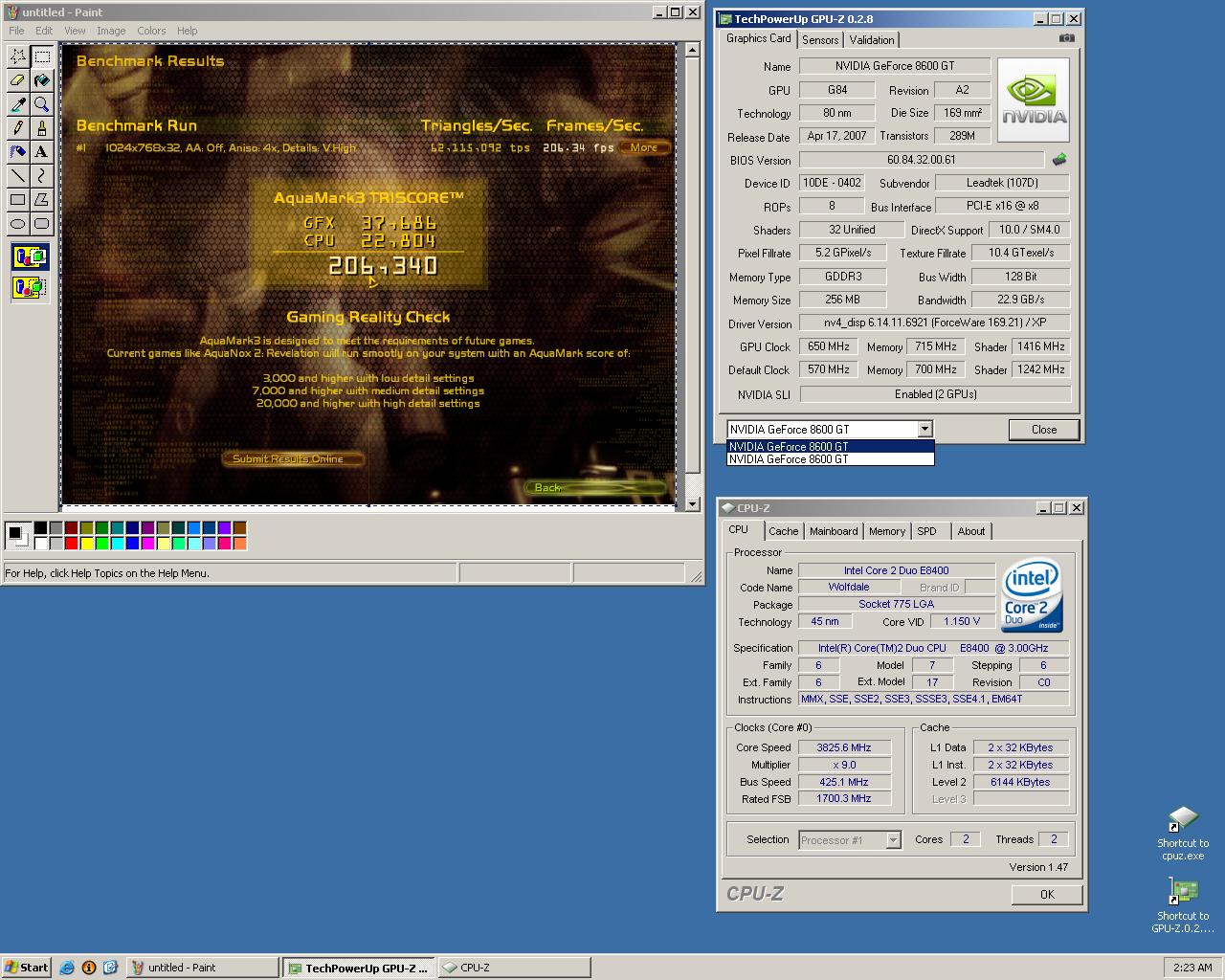Choose the first NVIDIA GeForce 8600 GT entry
The width and height of the screenshot is (1225, 980).
click(830, 446)
